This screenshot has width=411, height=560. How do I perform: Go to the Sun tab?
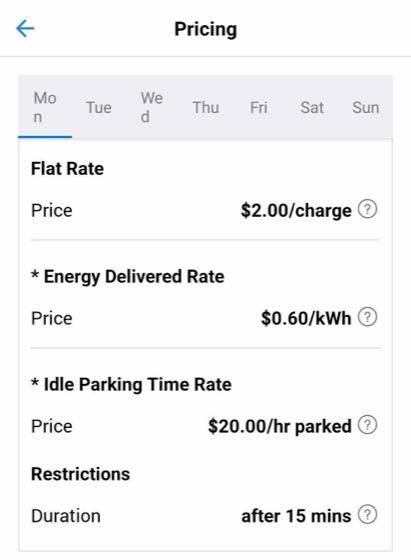click(366, 107)
